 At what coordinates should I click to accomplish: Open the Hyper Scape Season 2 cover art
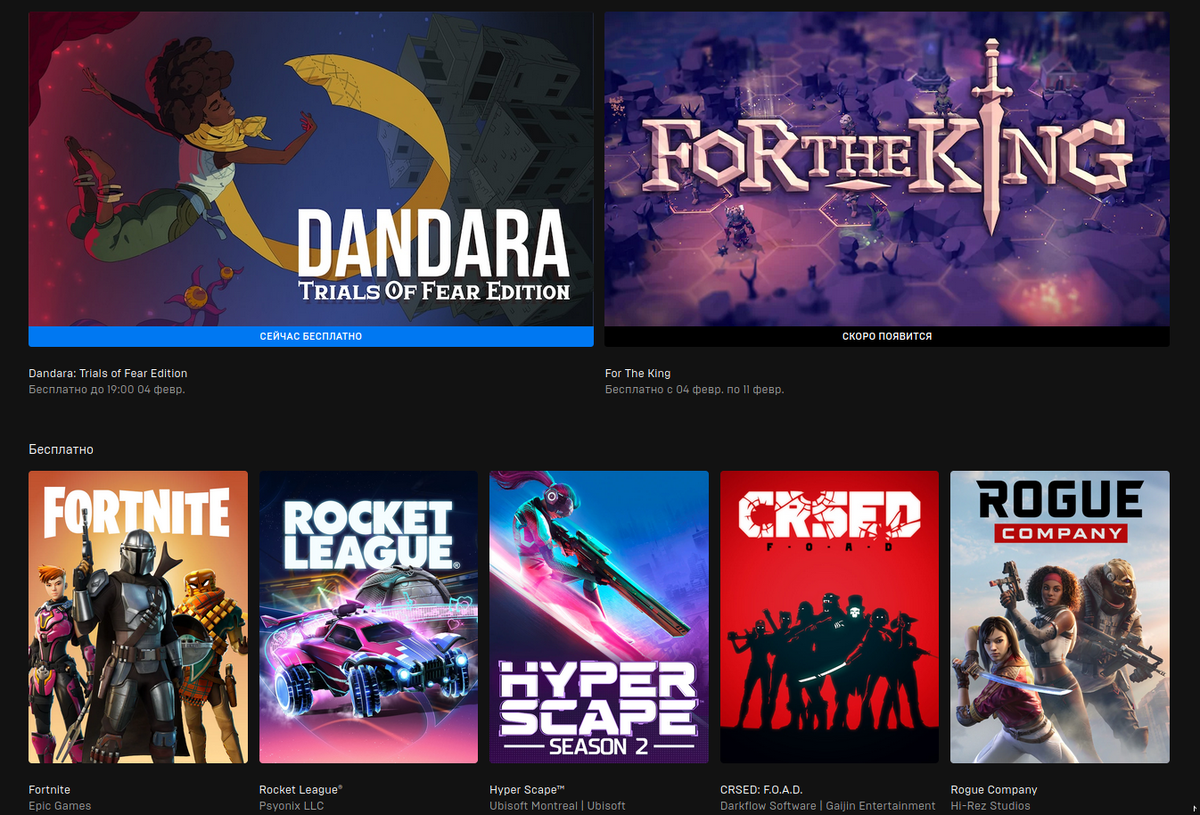click(x=599, y=617)
